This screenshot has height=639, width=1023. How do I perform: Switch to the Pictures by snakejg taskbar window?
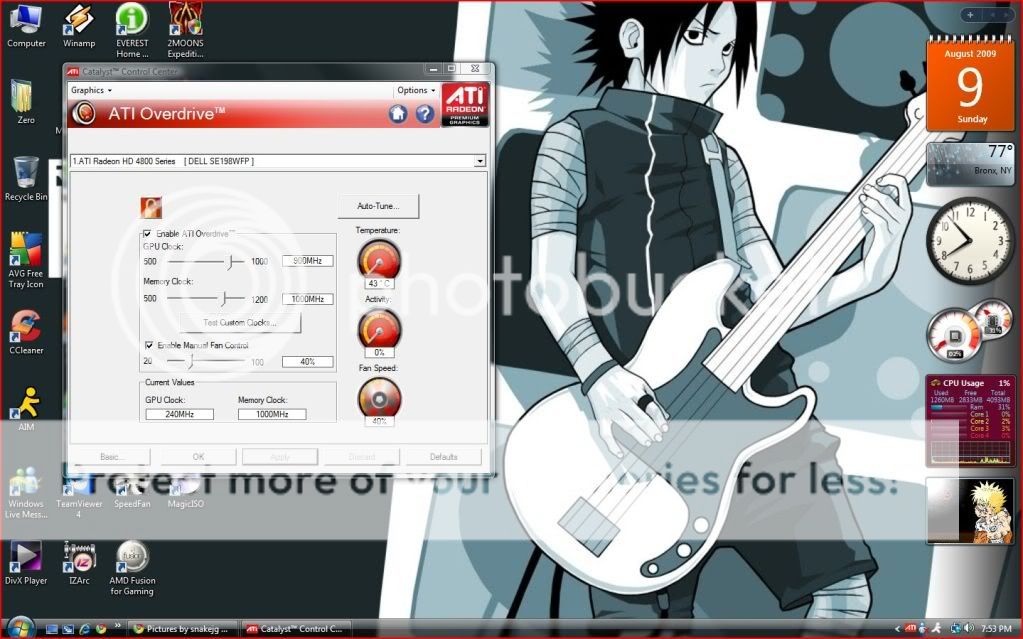(x=181, y=629)
